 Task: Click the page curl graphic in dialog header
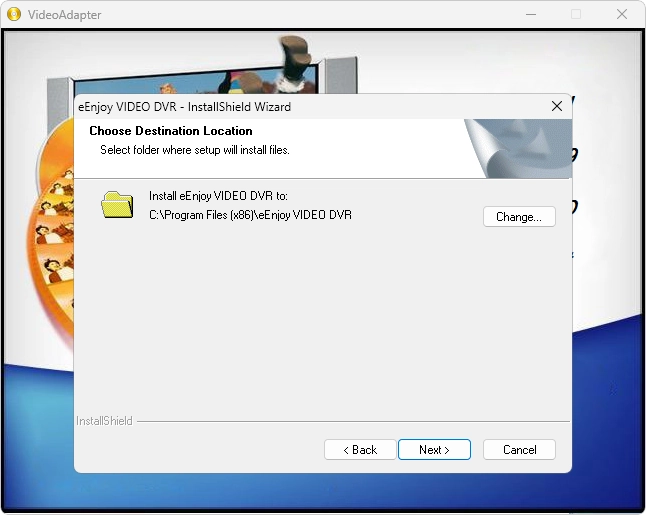click(x=520, y=147)
